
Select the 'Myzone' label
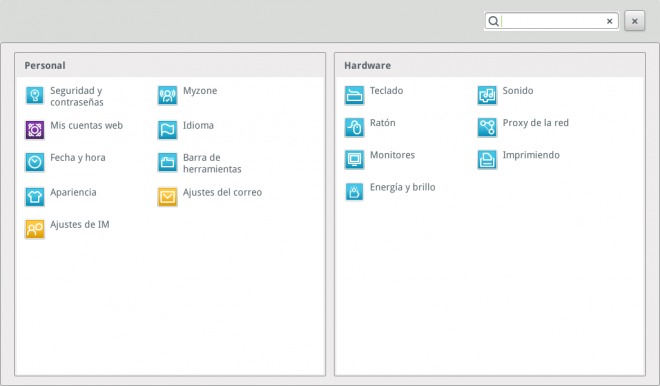point(200,91)
